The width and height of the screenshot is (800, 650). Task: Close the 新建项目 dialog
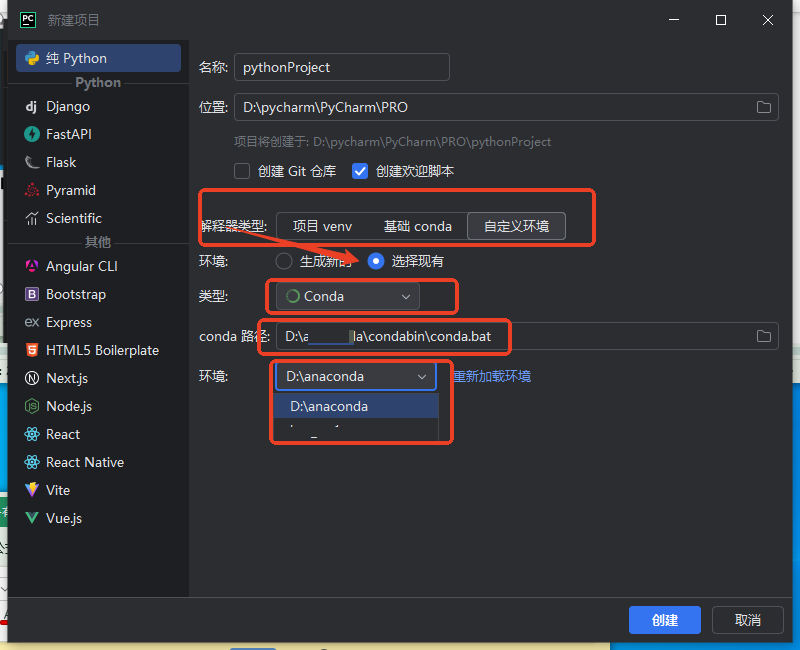click(x=768, y=20)
